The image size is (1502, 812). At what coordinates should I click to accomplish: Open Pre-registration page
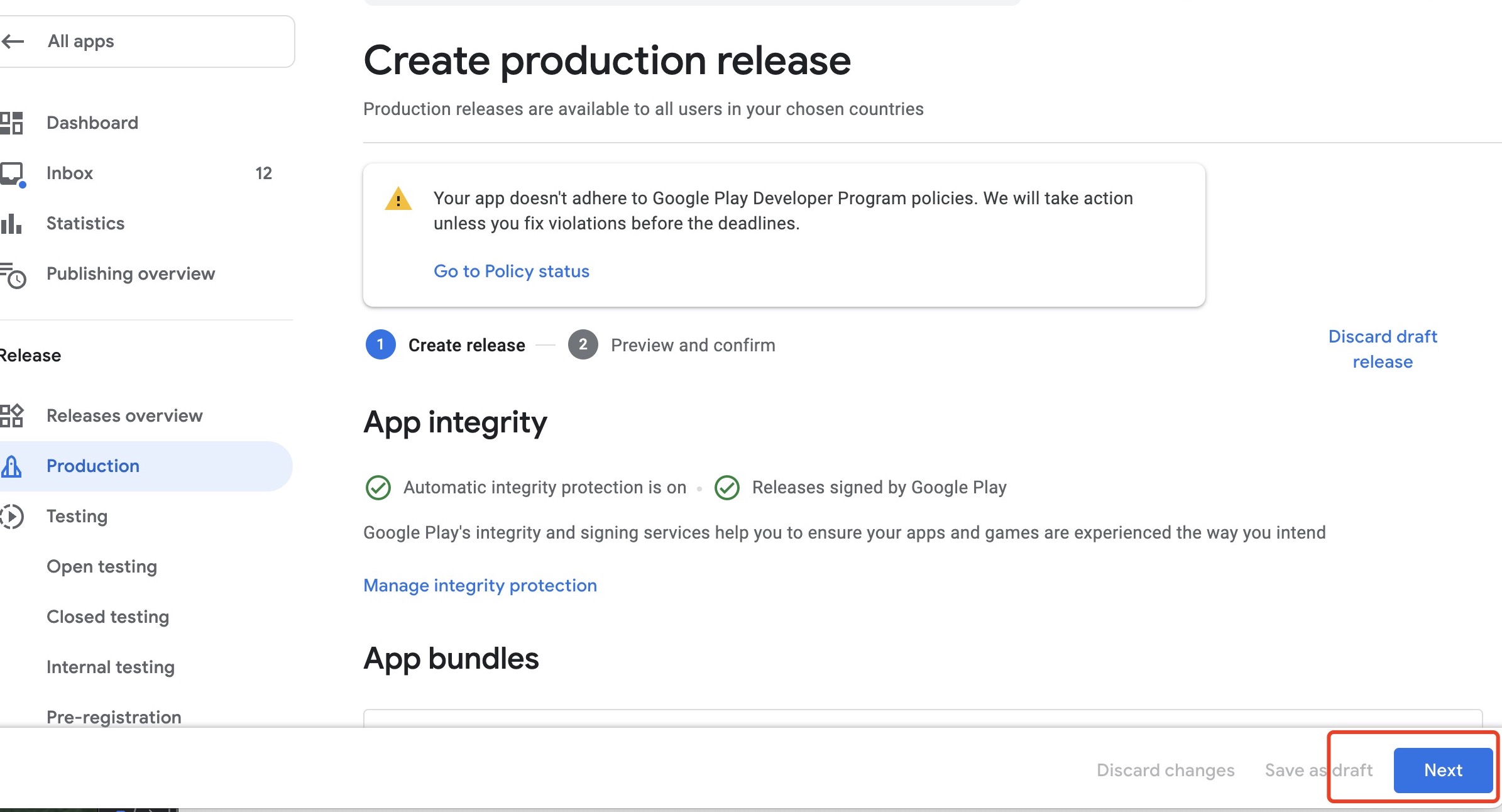[x=114, y=717]
